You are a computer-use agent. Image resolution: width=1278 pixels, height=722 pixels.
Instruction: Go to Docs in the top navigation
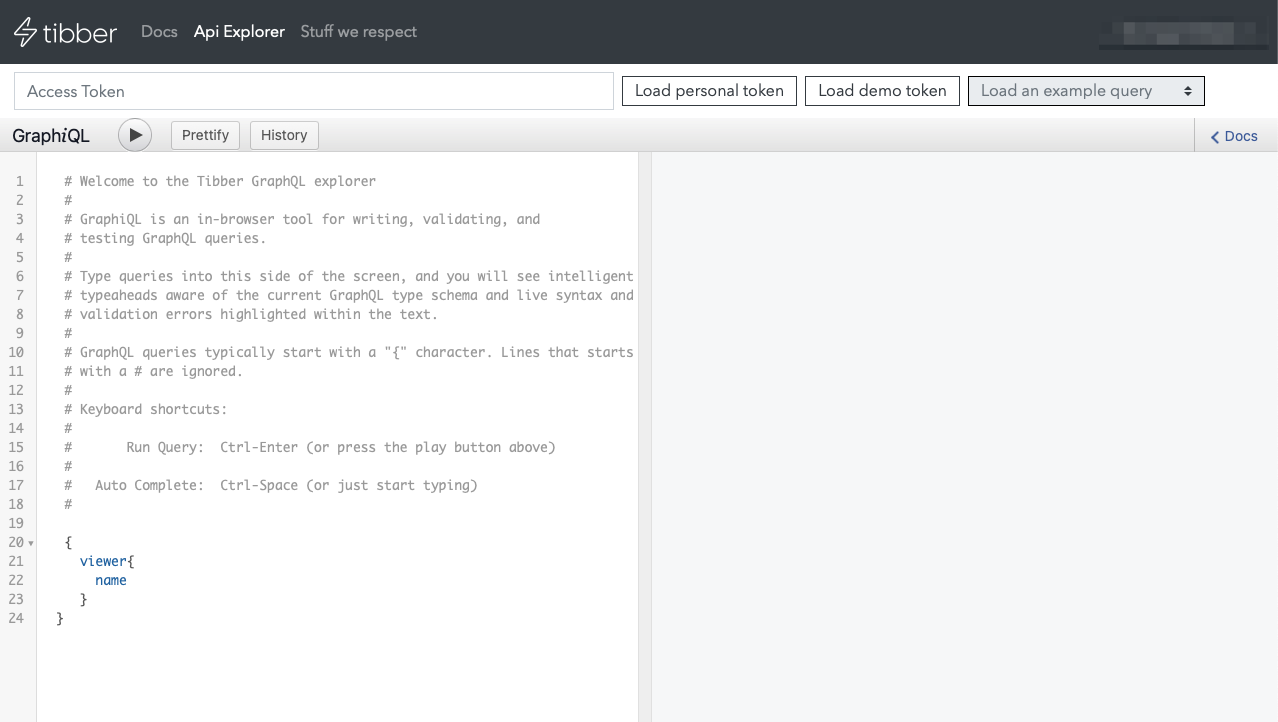point(159,32)
